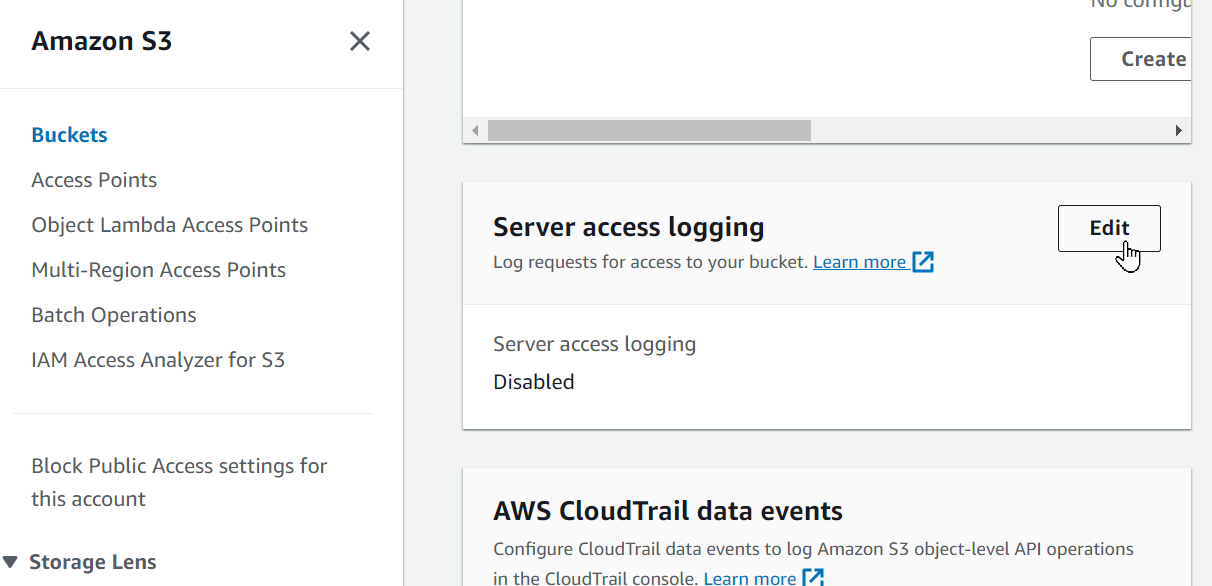Image resolution: width=1212 pixels, height=586 pixels.
Task: Click the horizontal scrollbar thumb
Action: tap(649, 131)
